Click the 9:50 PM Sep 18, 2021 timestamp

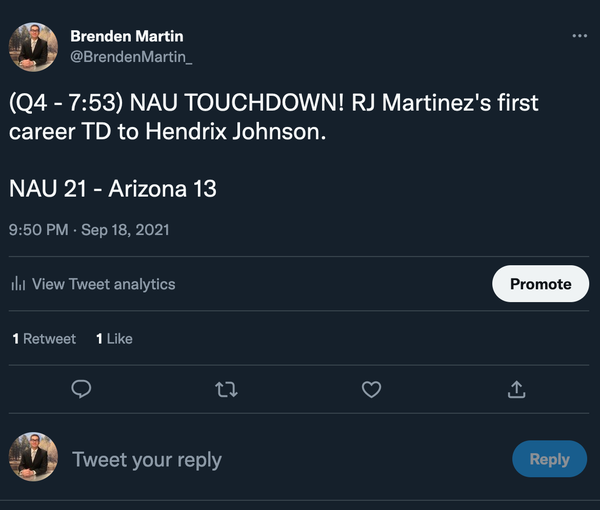point(89,230)
